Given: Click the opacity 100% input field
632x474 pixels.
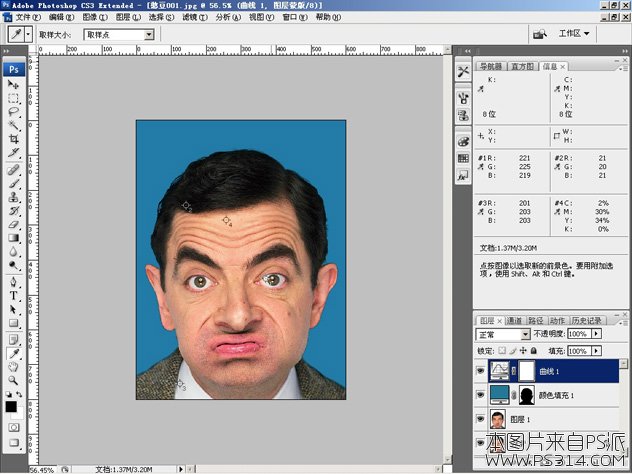Looking at the screenshot, I should click(x=579, y=334).
